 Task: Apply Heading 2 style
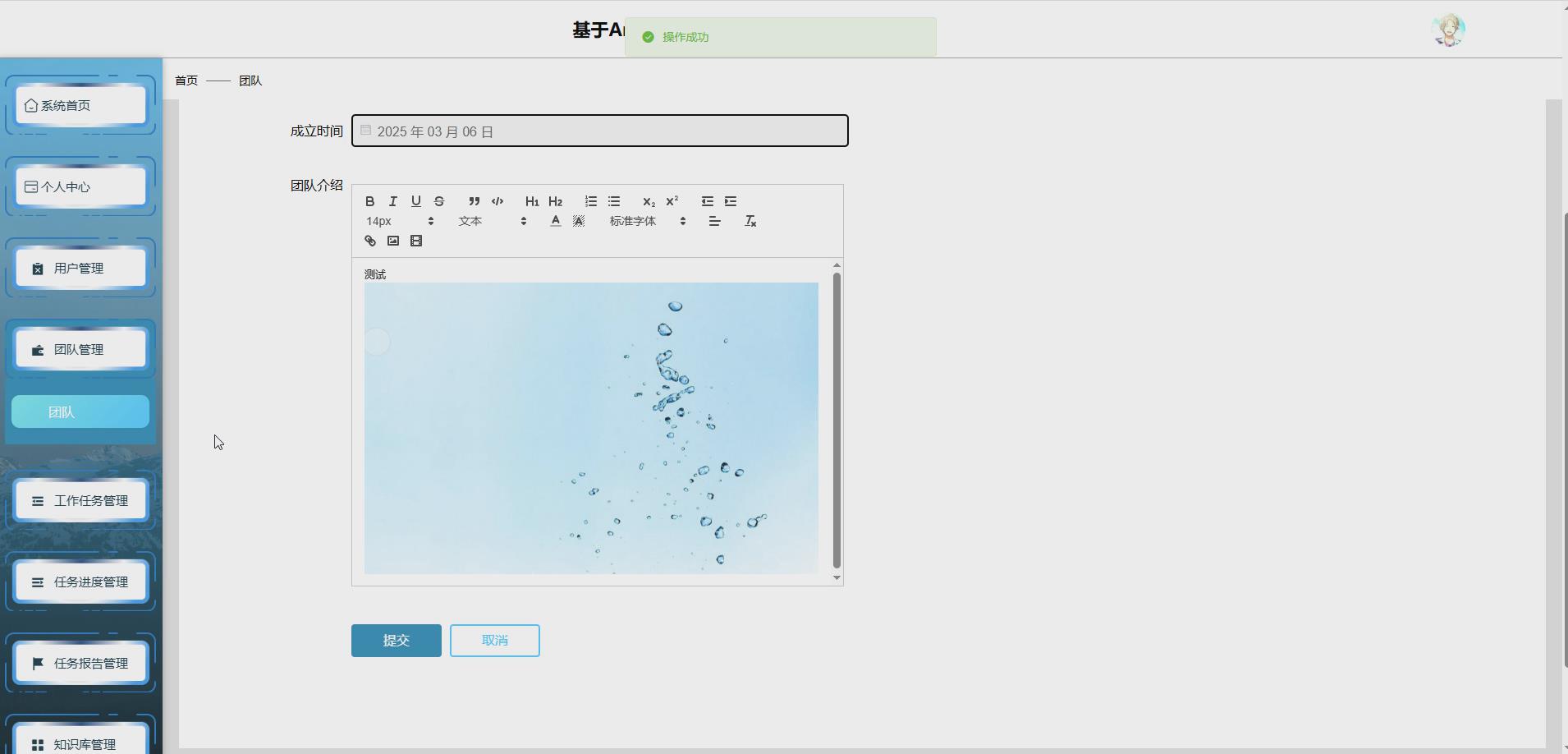pos(556,201)
